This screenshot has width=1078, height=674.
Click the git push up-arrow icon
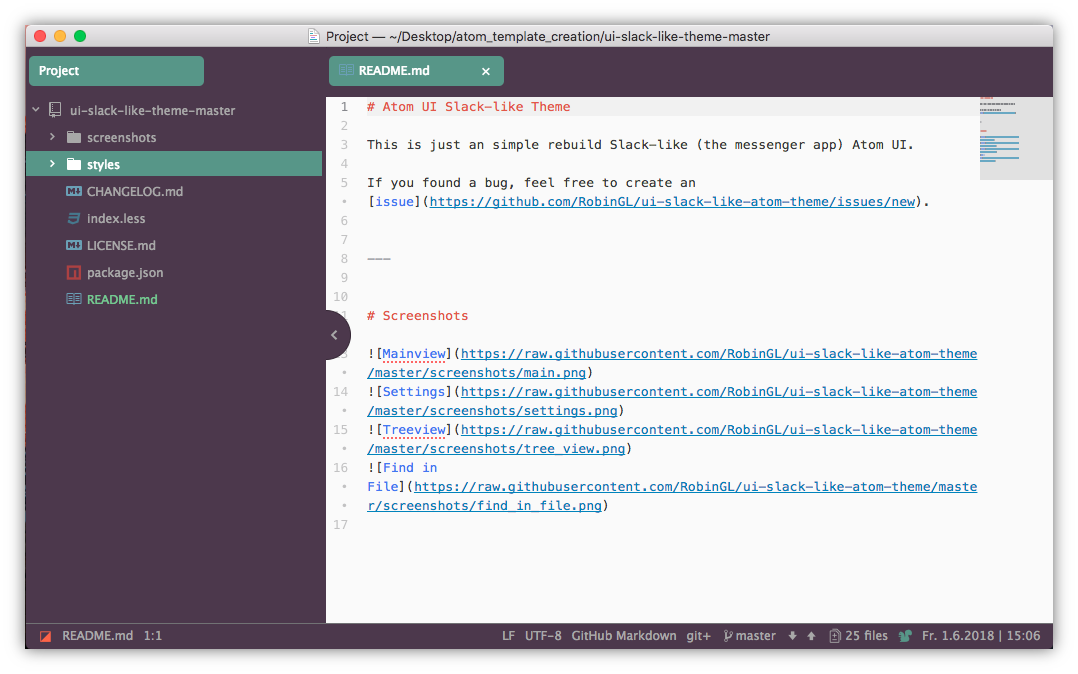(x=811, y=636)
